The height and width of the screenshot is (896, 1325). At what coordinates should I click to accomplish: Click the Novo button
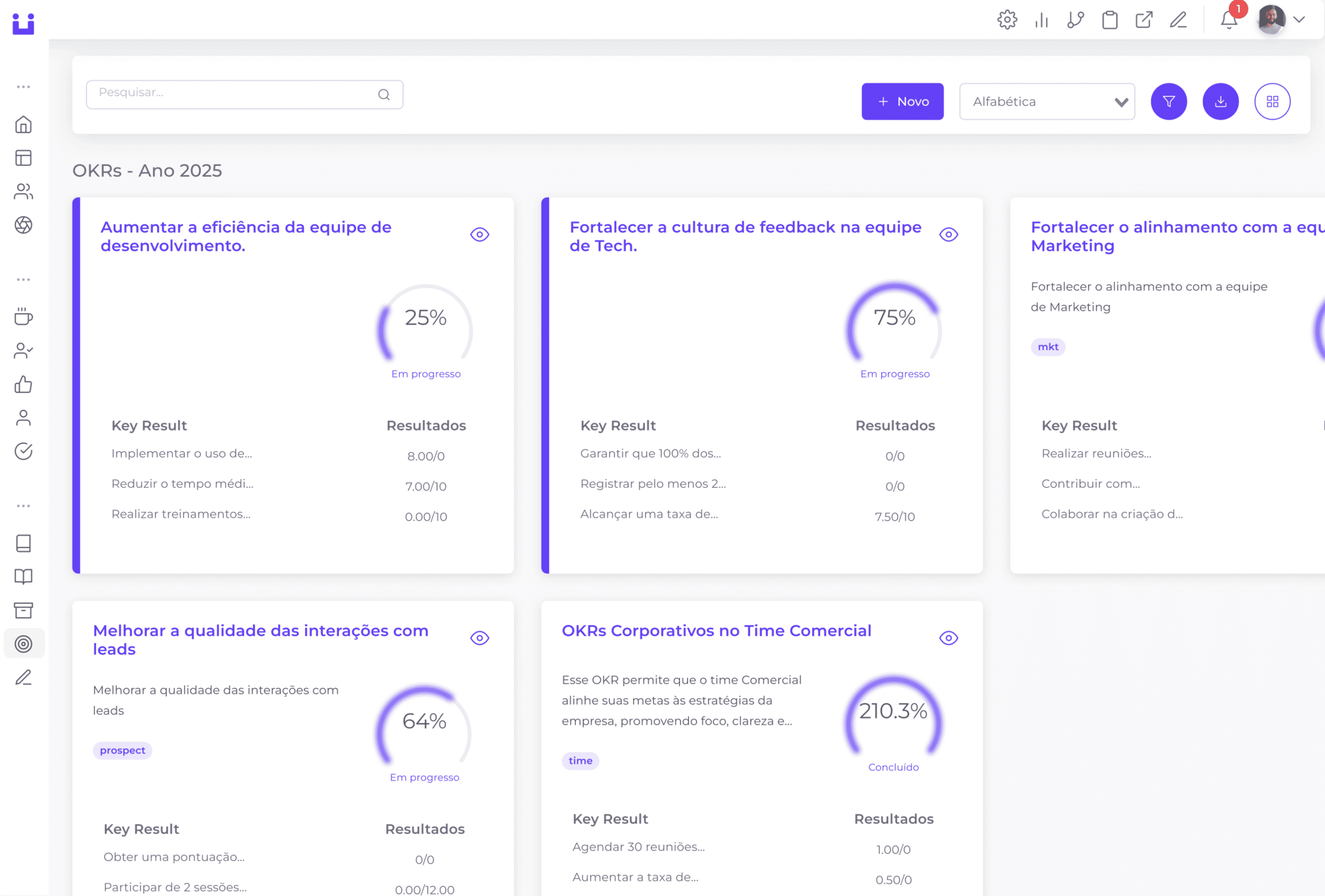pos(902,101)
